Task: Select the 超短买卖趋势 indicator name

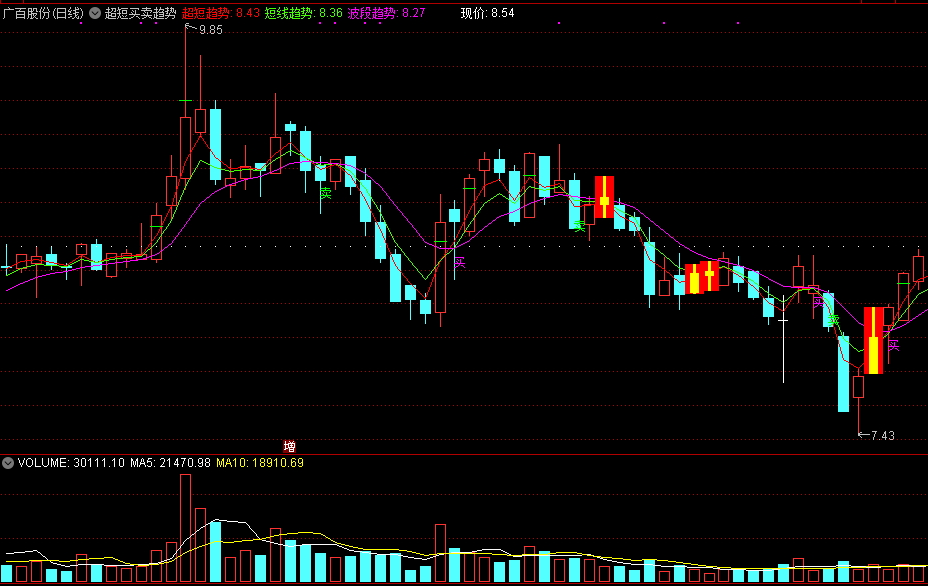Action: point(140,13)
